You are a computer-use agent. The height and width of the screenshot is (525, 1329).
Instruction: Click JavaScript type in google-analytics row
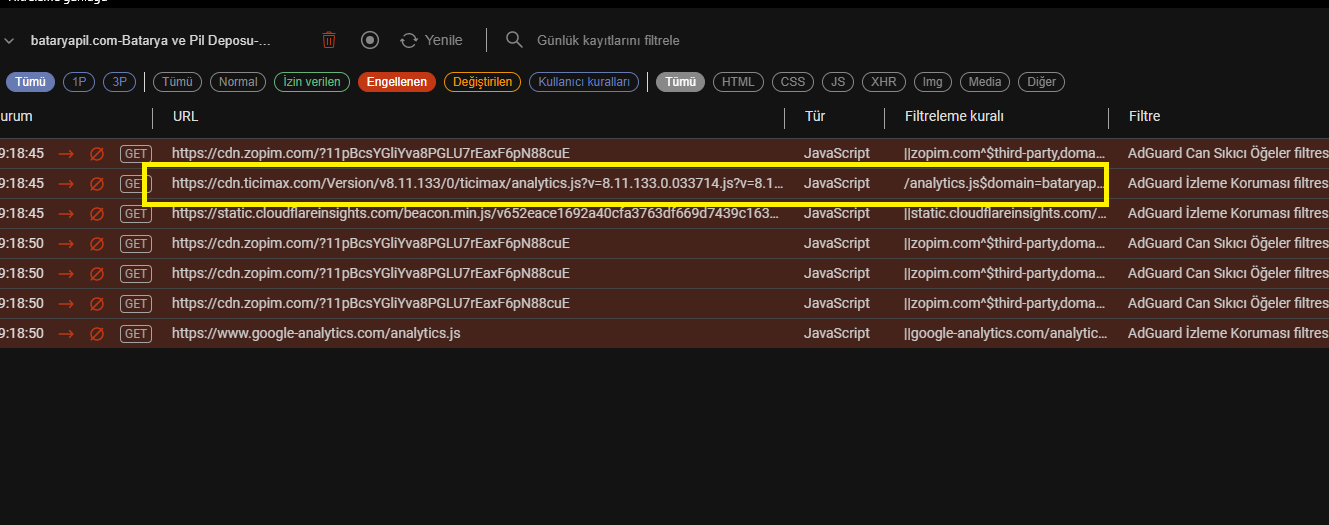coord(837,334)
